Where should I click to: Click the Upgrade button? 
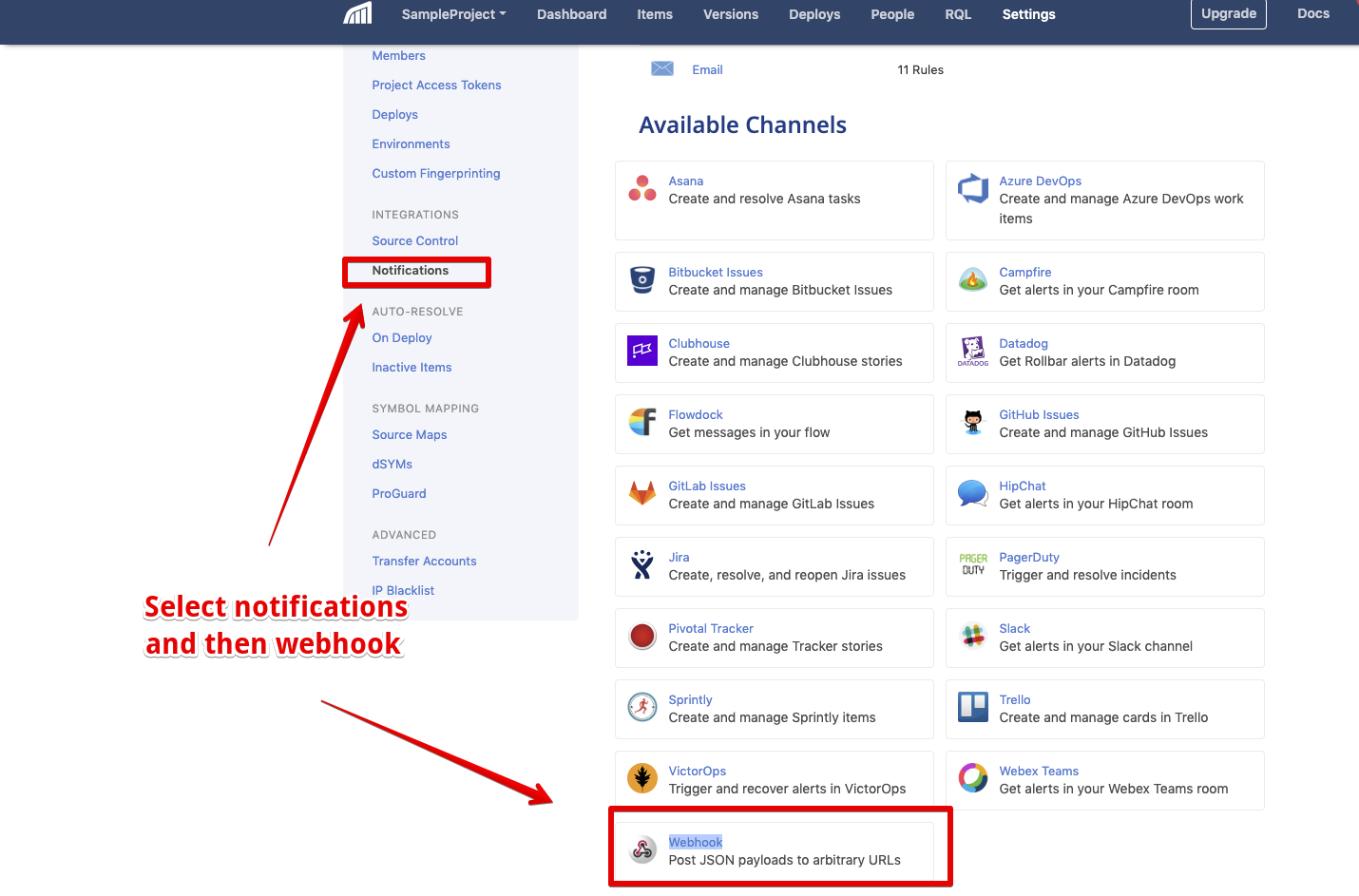click(x=1228, y=13)
